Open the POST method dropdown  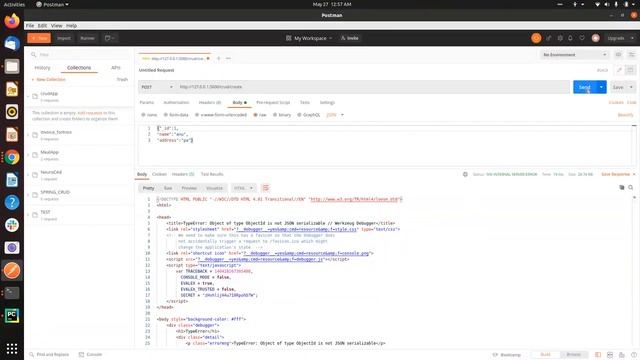pos(157,87)
